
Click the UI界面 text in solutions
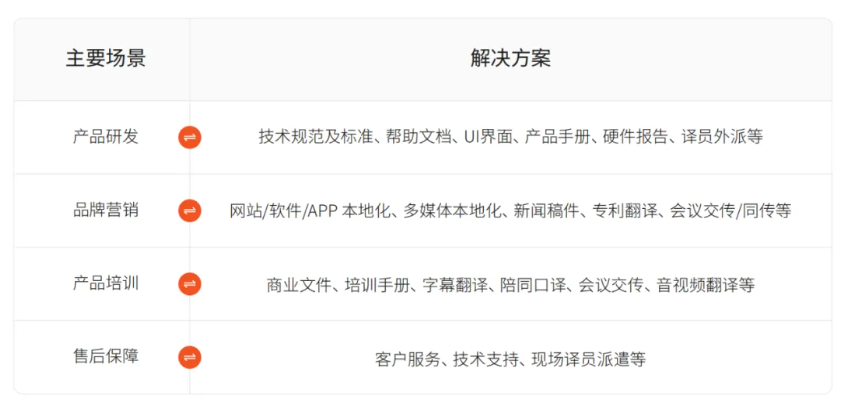488,137
